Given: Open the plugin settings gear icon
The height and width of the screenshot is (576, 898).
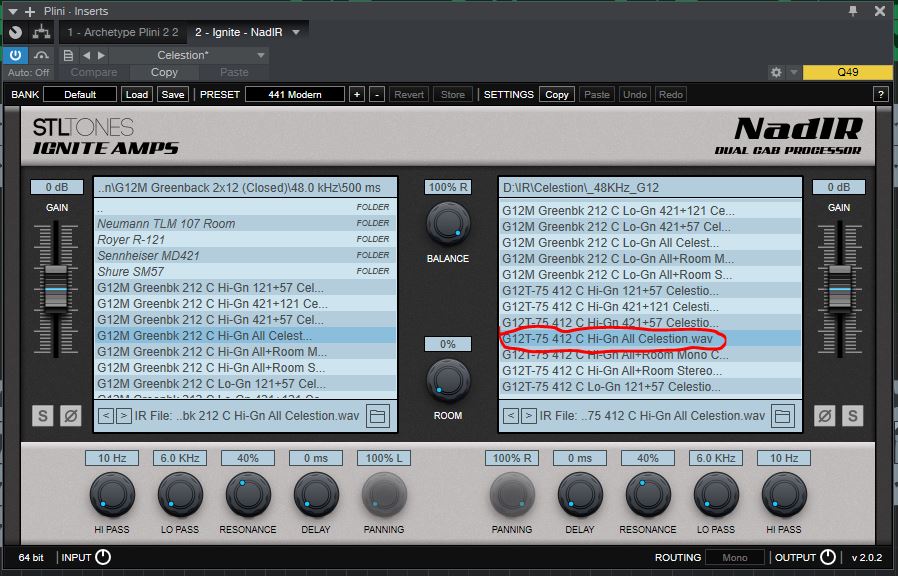Looking at the screenshot, I should (x=776, y=72).
